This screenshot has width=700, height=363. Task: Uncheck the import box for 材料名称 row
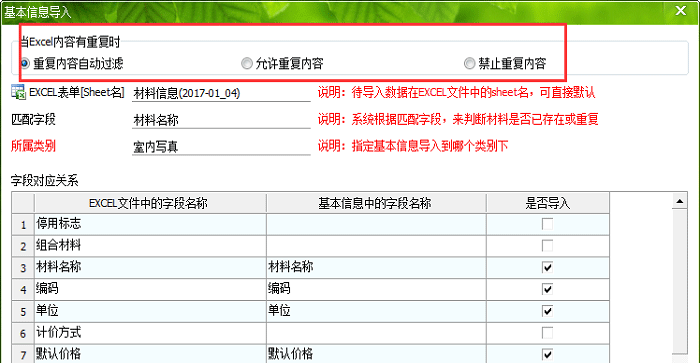[547, 267]
